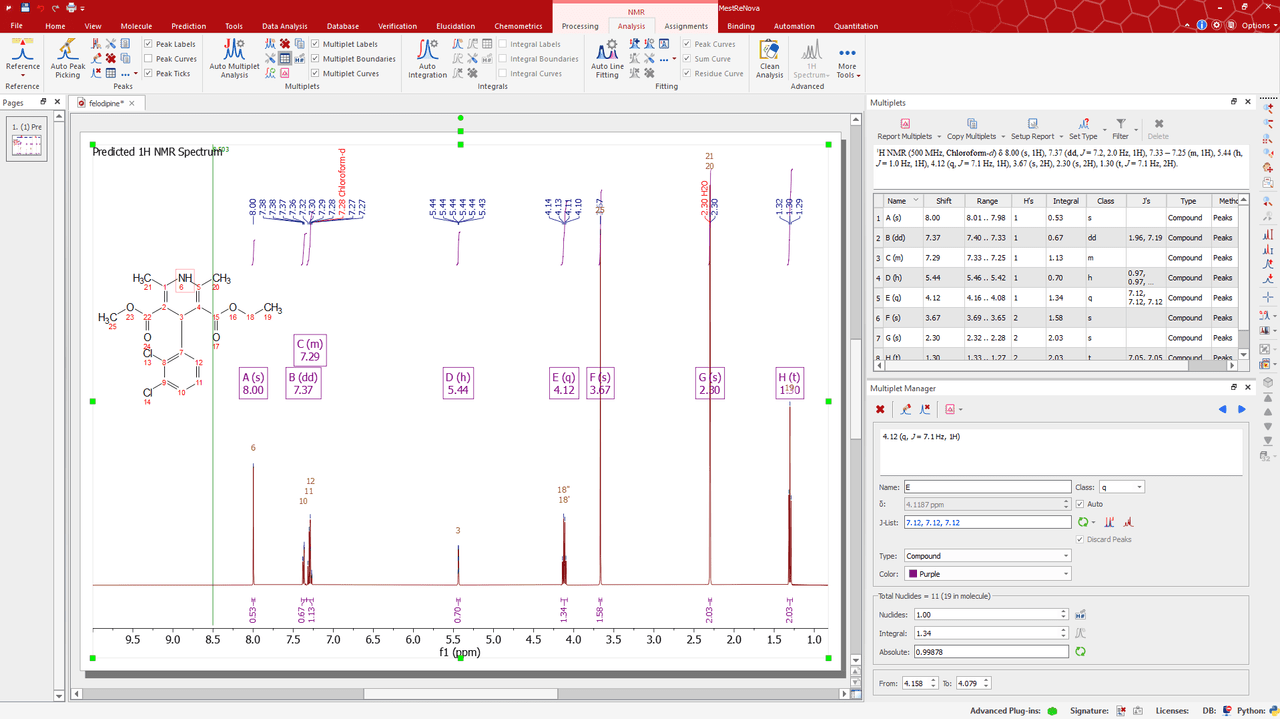Switch to the Processing ribbon tab
The image size is (1280, 719).
pyautogui.click(x=580, y=26)
